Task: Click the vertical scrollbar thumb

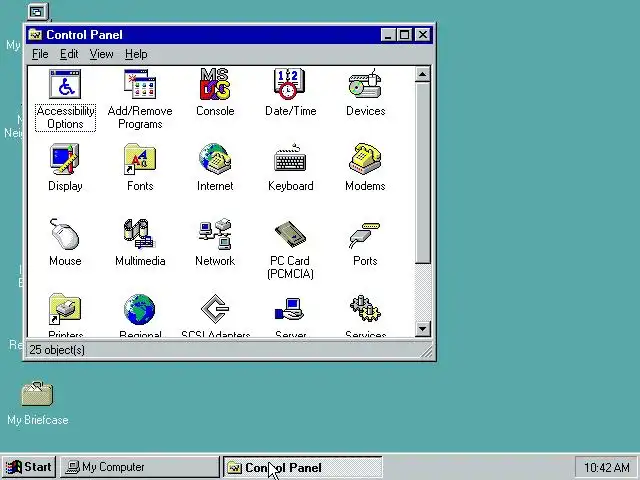Action: click(422, 173)
